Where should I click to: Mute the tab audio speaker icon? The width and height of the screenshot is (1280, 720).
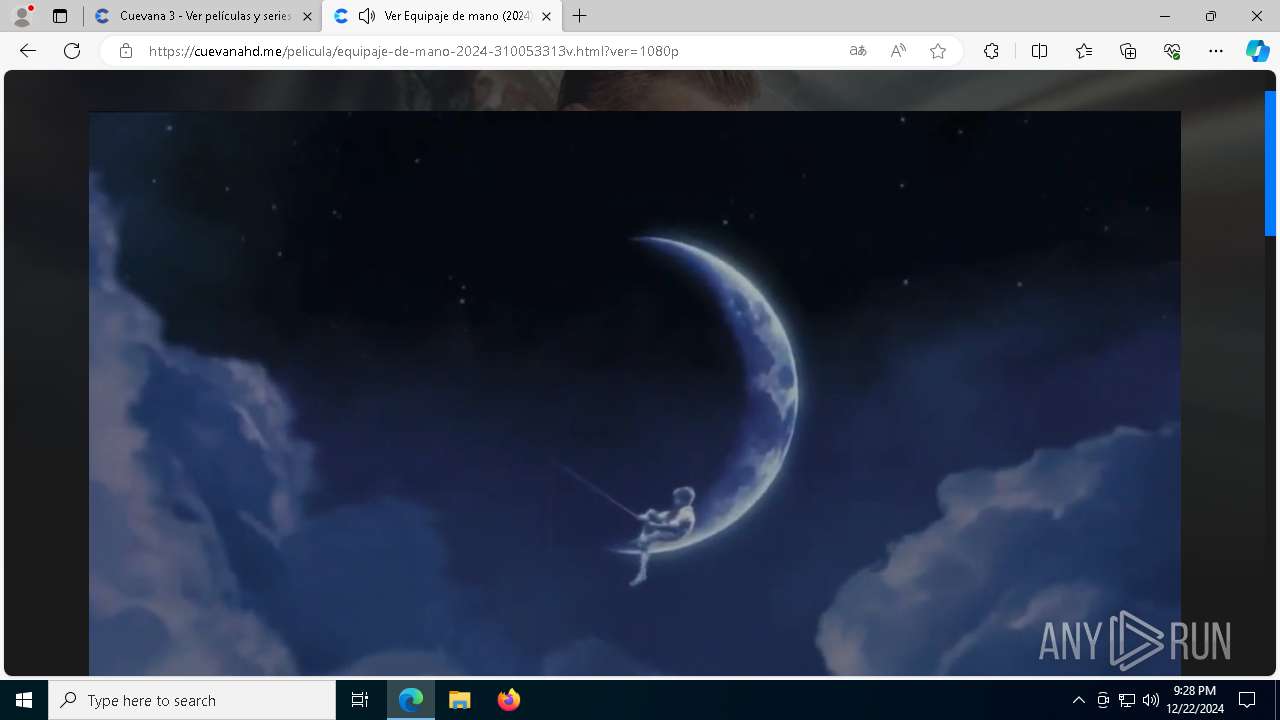[367, 16]
